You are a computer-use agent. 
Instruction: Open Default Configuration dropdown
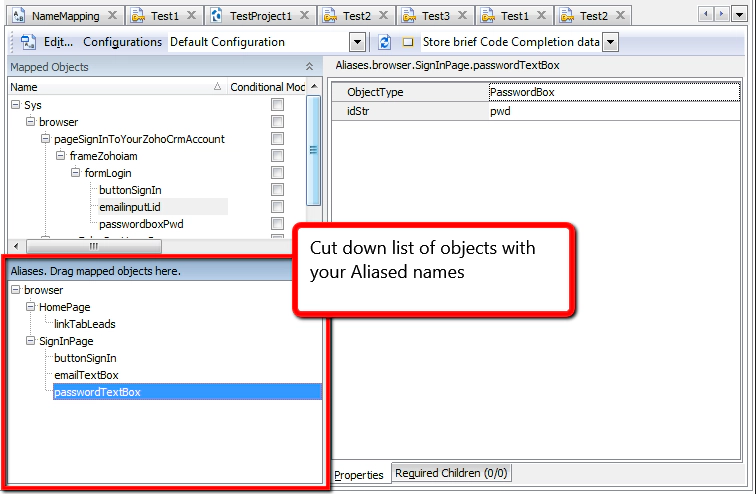357,42
